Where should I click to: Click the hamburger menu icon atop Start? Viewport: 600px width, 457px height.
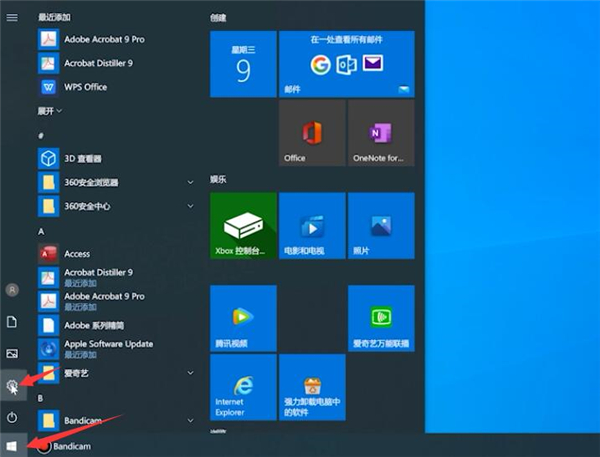pos(12,17)
